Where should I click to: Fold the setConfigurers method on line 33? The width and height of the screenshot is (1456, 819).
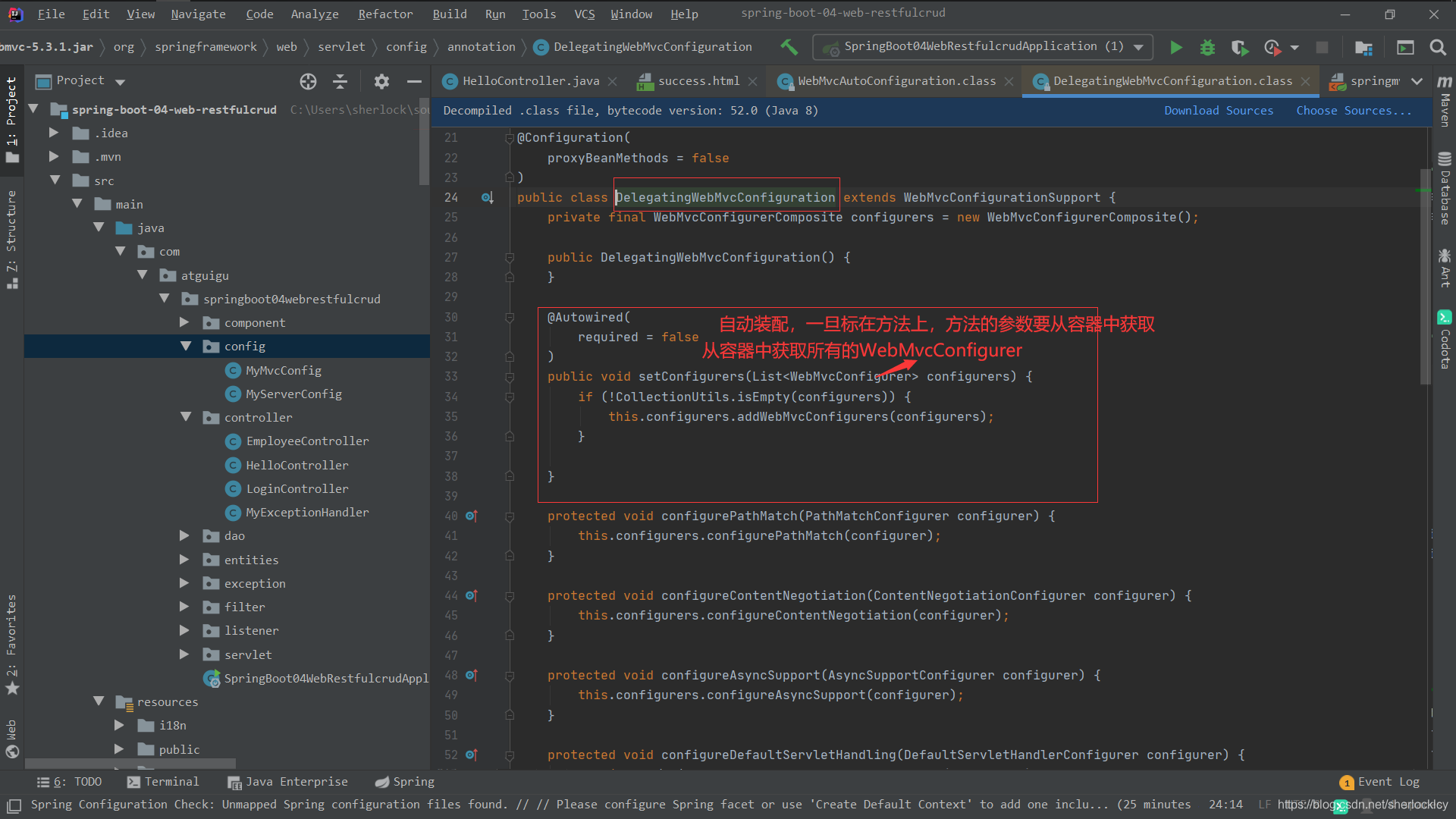(510, 376)
